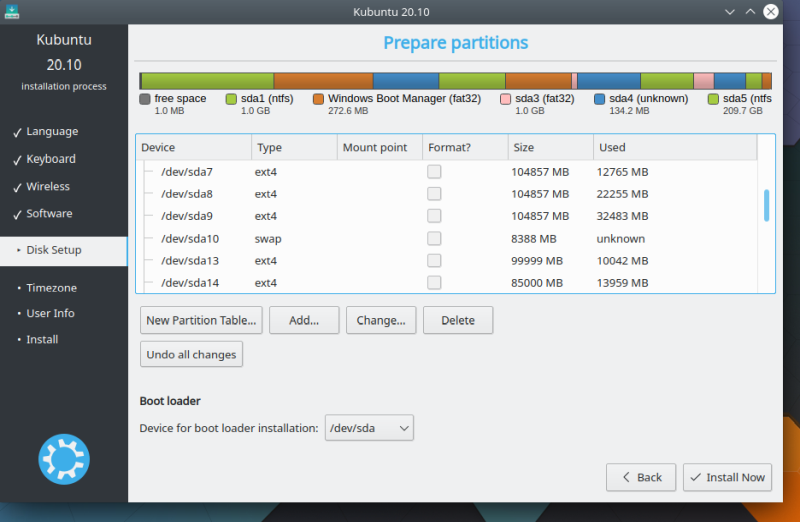Select the Wireless step in sidebar
Image resolution: width=800 pixels, height=522 pixels.
point(48,187)
